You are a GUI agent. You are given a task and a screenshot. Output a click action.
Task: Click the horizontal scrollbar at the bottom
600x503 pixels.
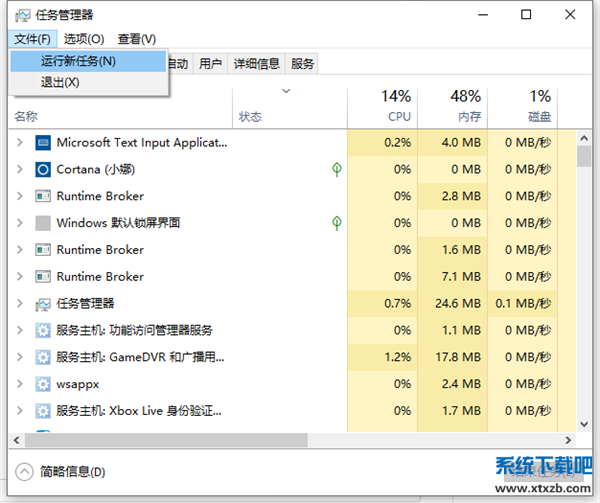(x=160, y=440)
